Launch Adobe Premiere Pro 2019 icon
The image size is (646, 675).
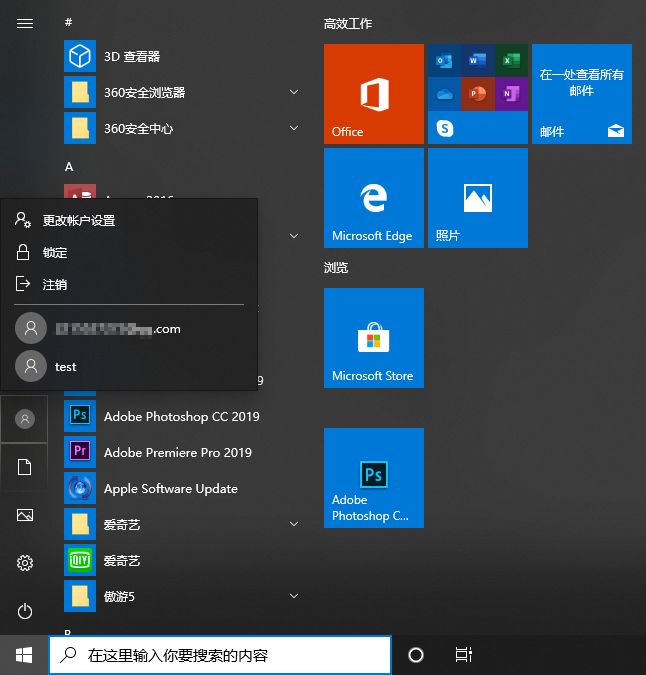(x=80, y=452)
